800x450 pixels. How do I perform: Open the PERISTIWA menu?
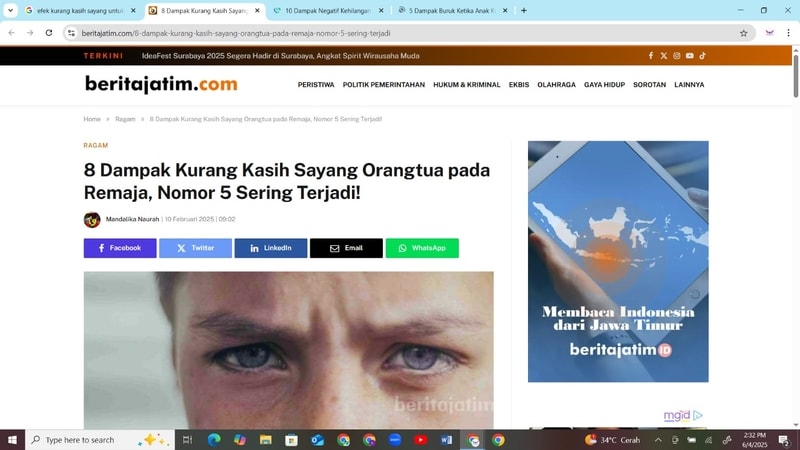tap(316, 85)
